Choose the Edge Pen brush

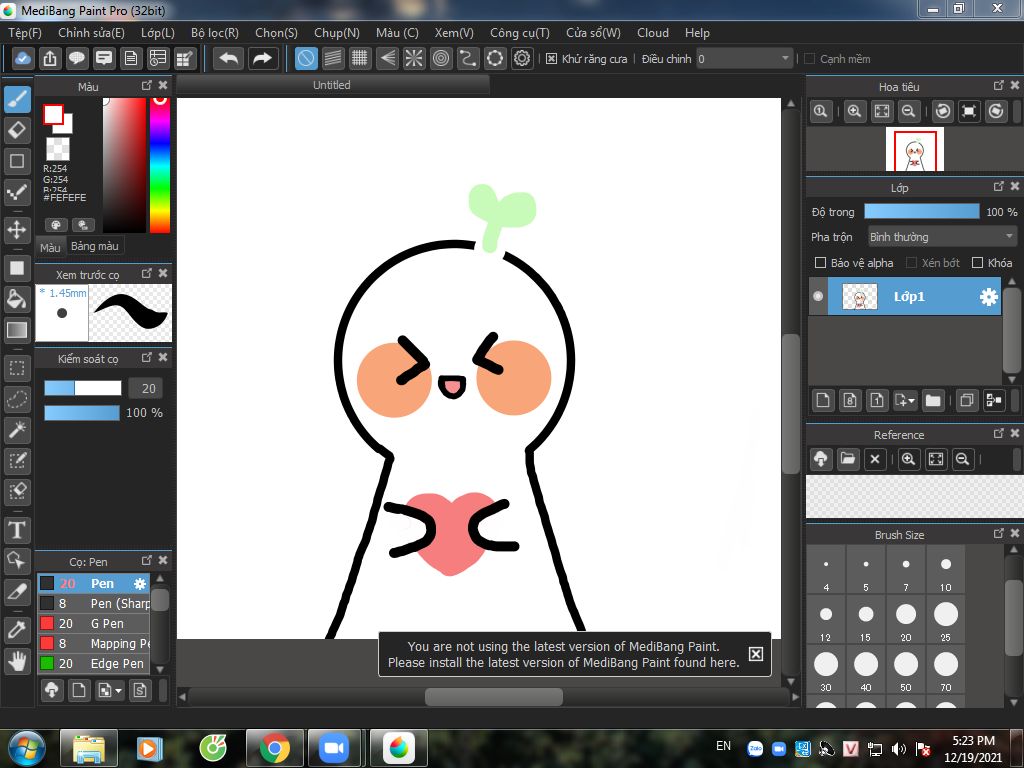(x=93, y=664)
